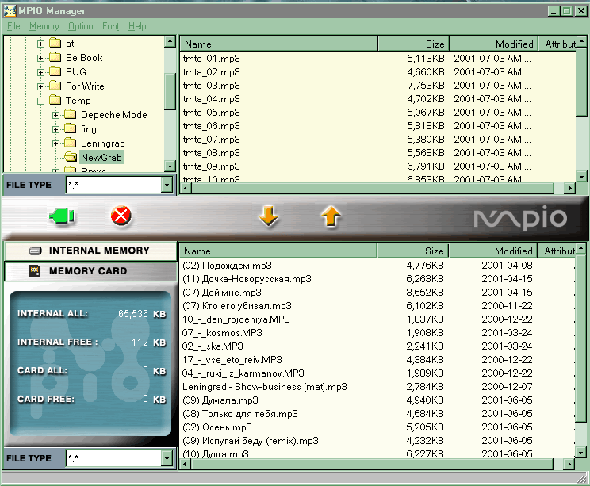Open the Help menu
Viewport: 590px width, 486px height.
coord(137,26)
